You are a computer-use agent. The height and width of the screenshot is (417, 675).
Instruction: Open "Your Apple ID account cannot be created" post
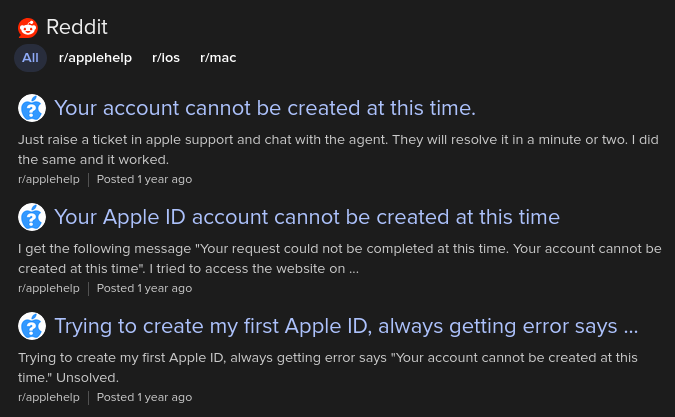click(306, 217)
